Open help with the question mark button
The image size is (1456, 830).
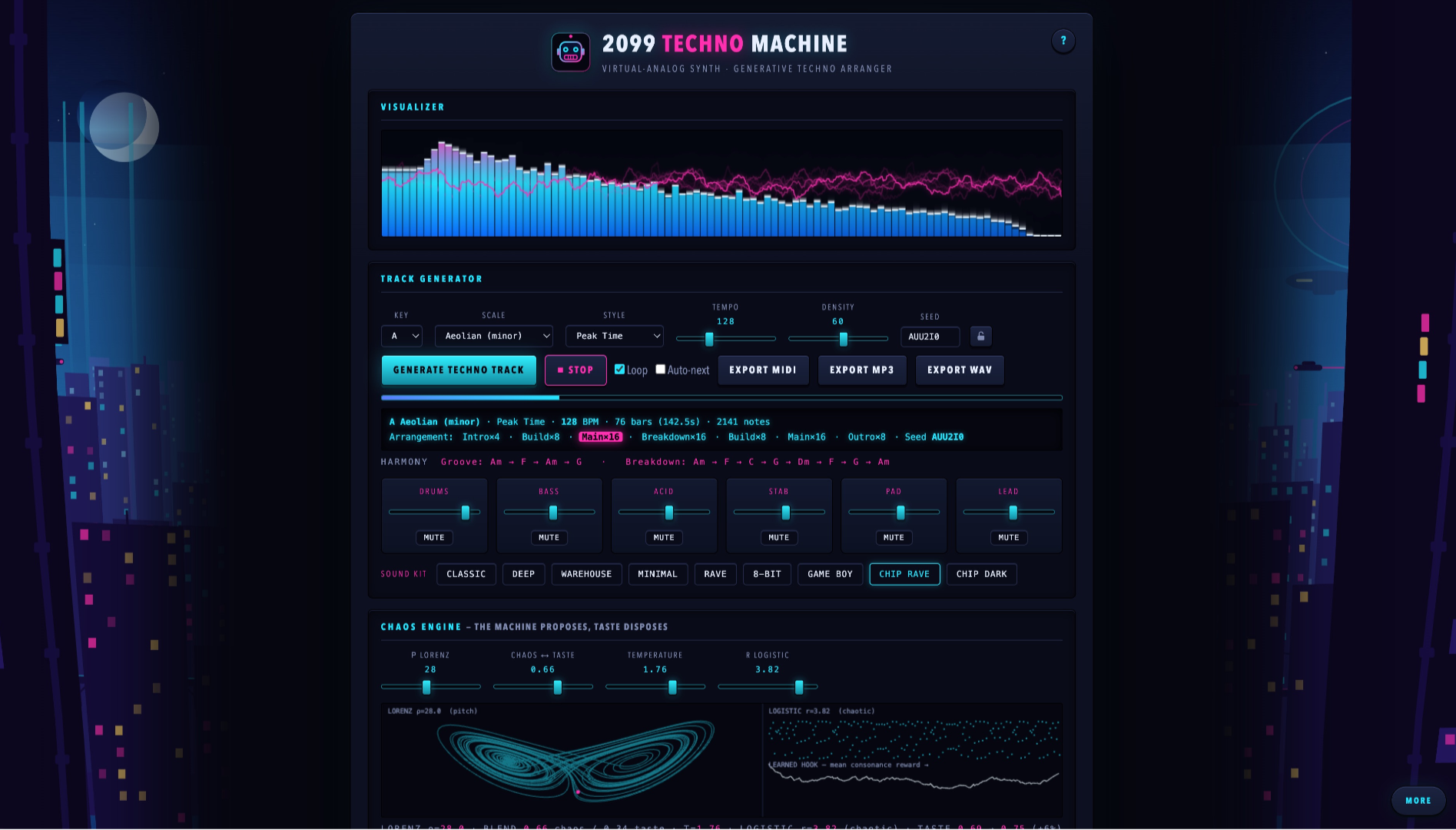[1063, 41]
